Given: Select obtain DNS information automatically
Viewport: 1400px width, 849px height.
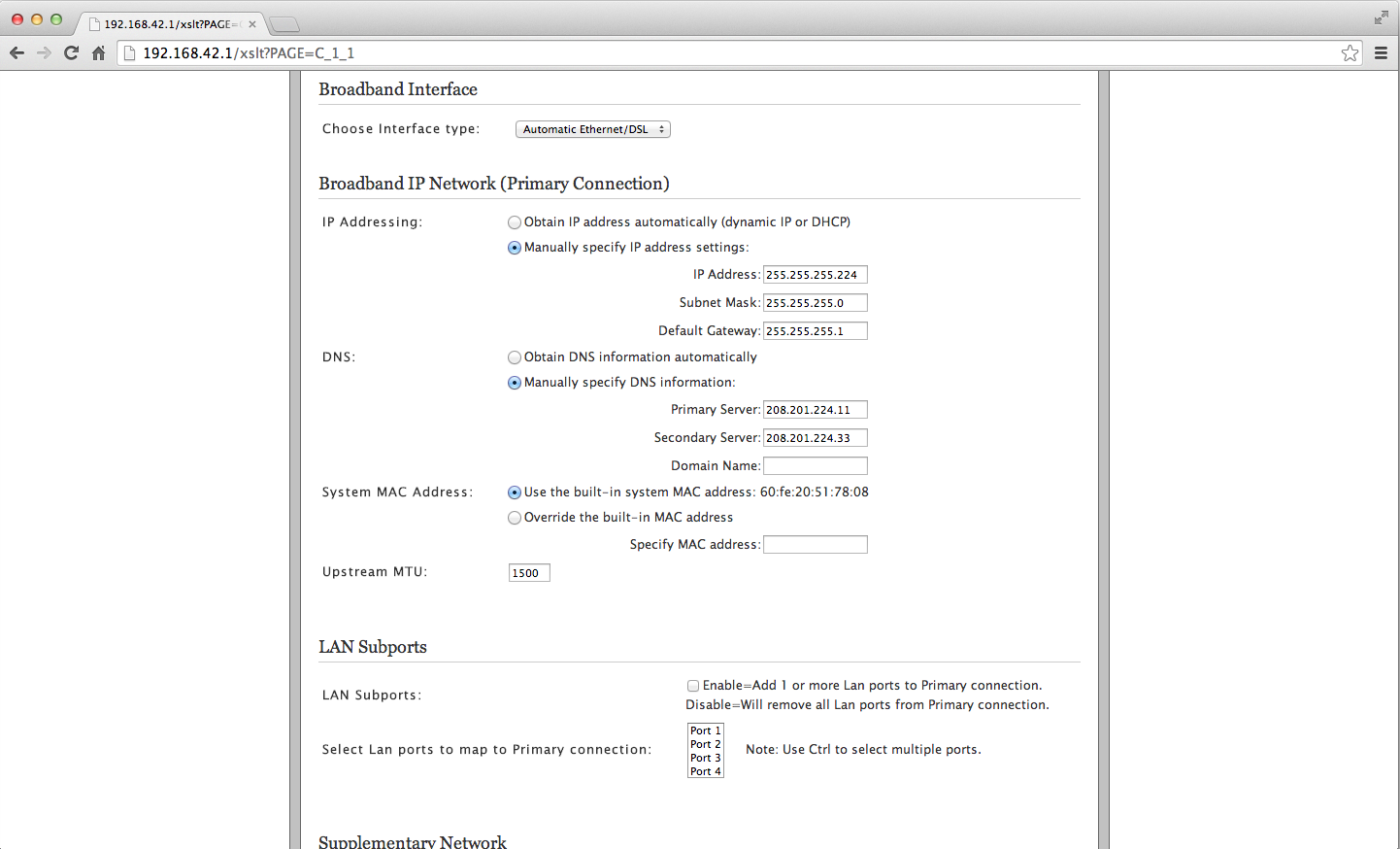Looking at the screenshot, I should (x=514, y=357).
